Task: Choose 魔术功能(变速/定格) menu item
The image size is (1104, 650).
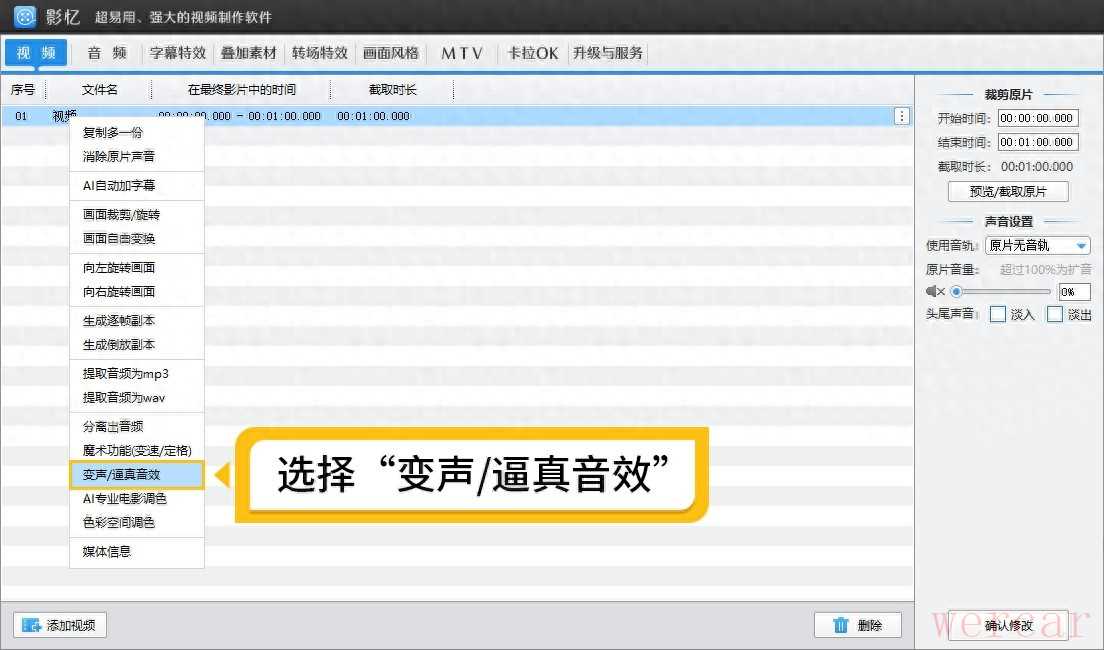Action: point(136,451)
